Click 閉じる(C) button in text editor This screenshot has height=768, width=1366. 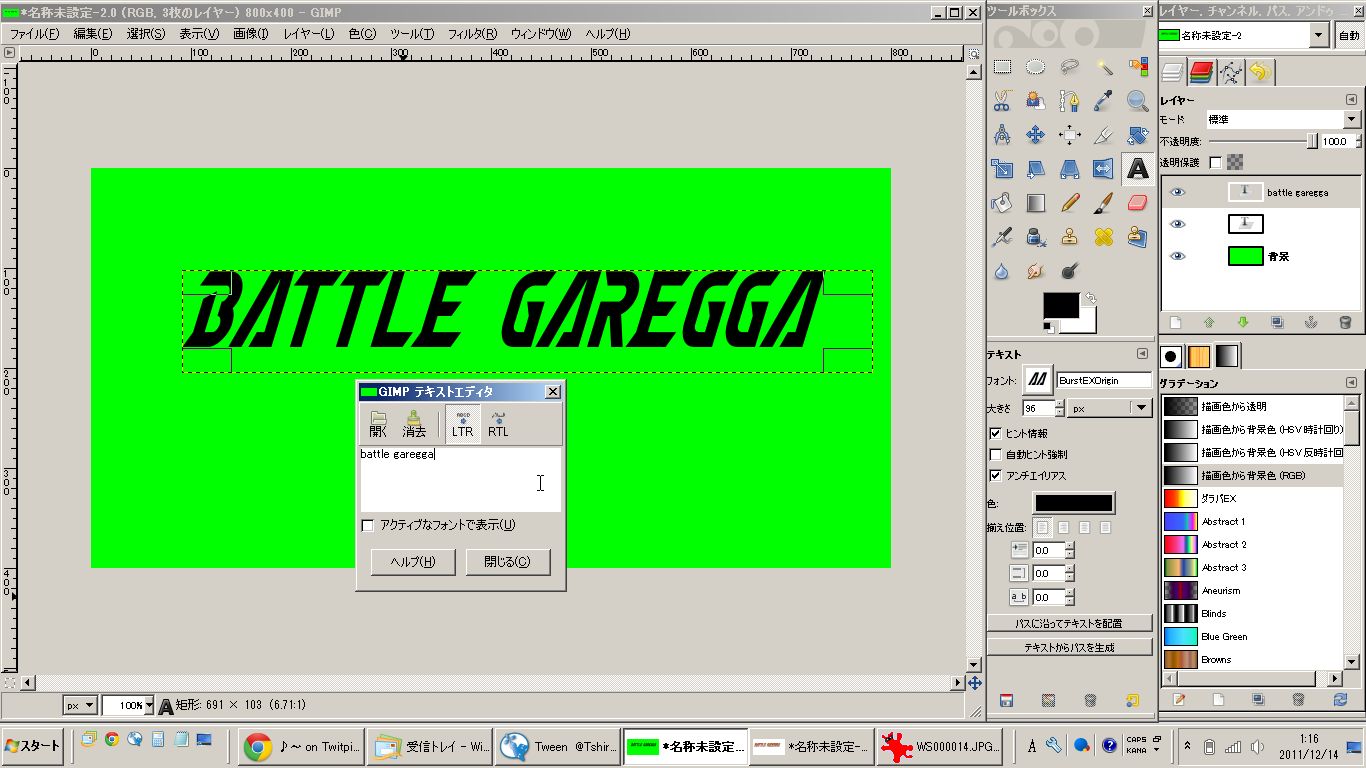pyautogui.click(x=507, y=561)
